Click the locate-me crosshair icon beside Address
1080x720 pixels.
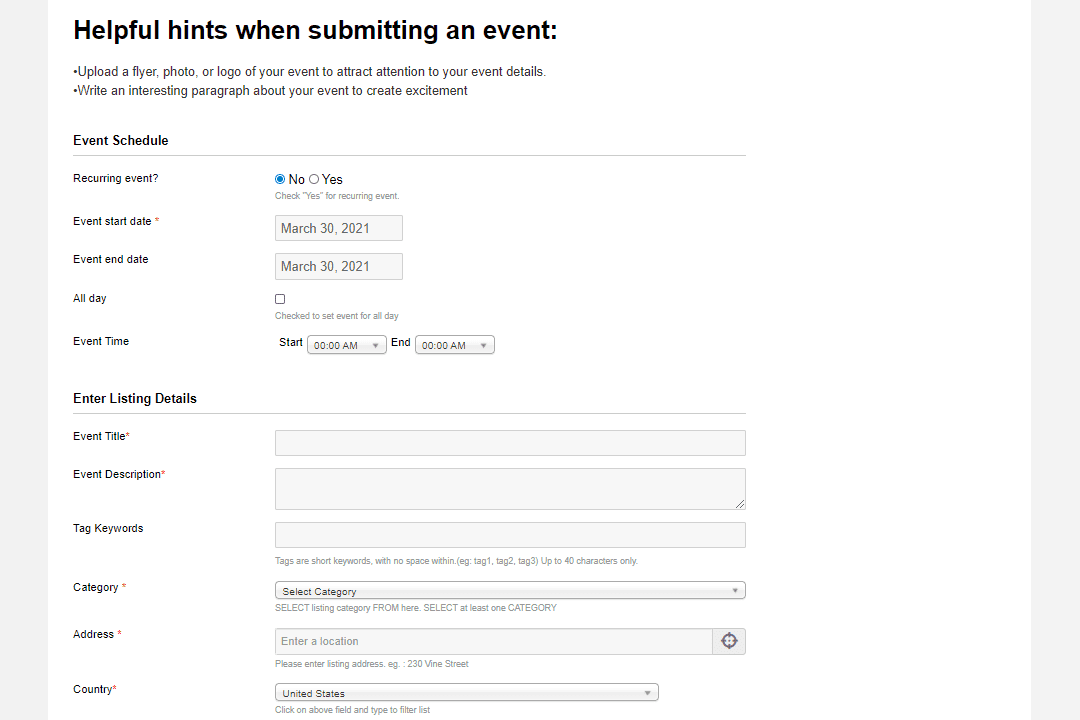coord(729,641)
